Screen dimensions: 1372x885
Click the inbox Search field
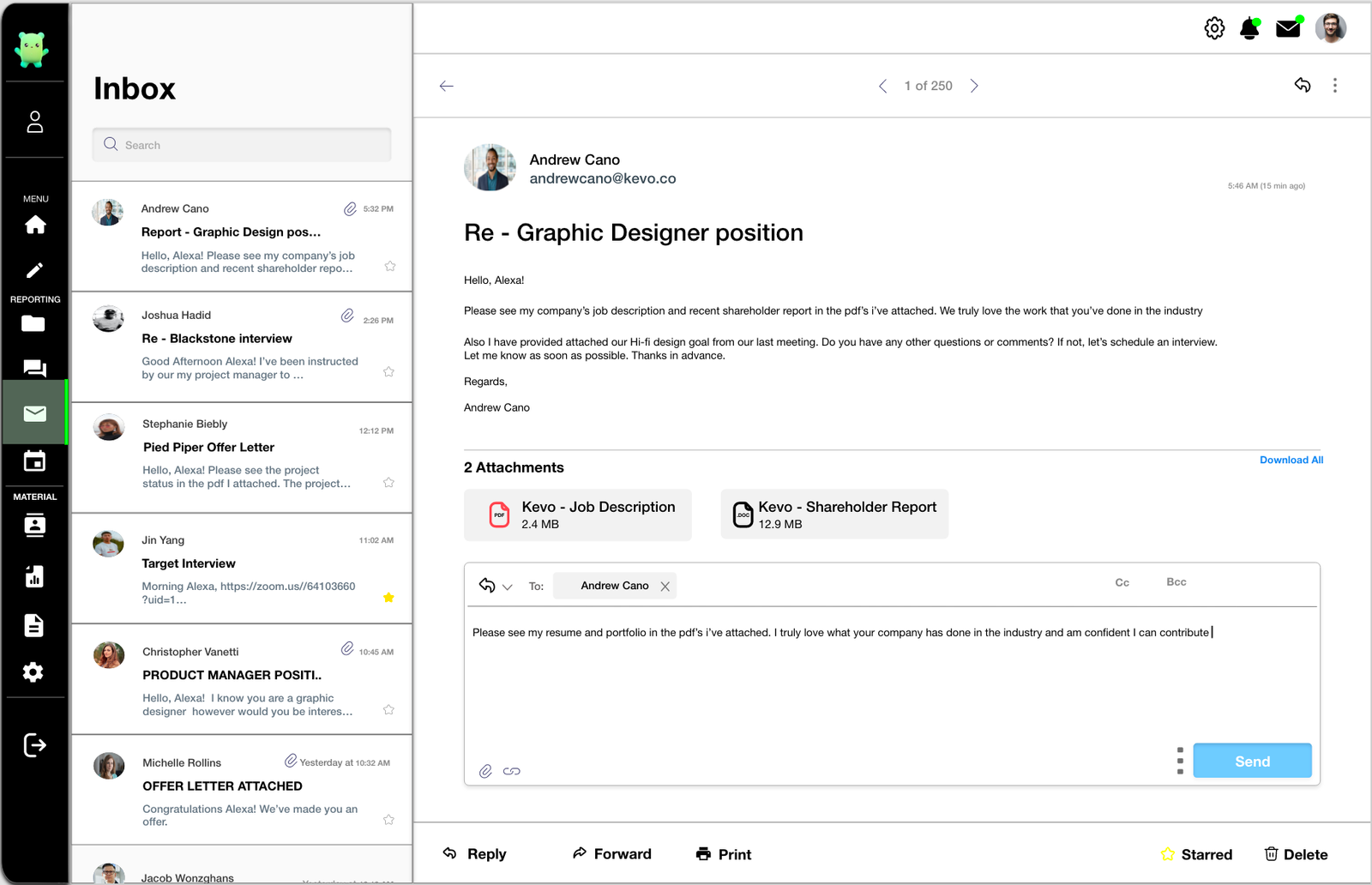[241, 144]
